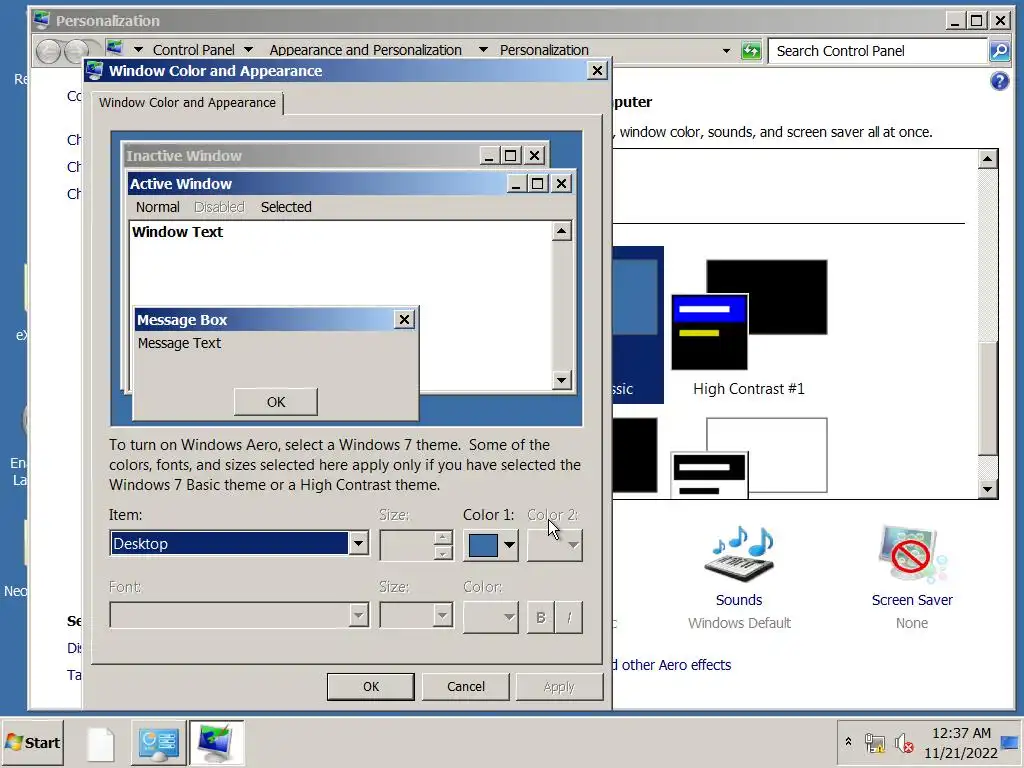Click the disabled Color 2 dropdown
Image resolution: width=1024 pixels, height=768 pixels.
point(554,545)
